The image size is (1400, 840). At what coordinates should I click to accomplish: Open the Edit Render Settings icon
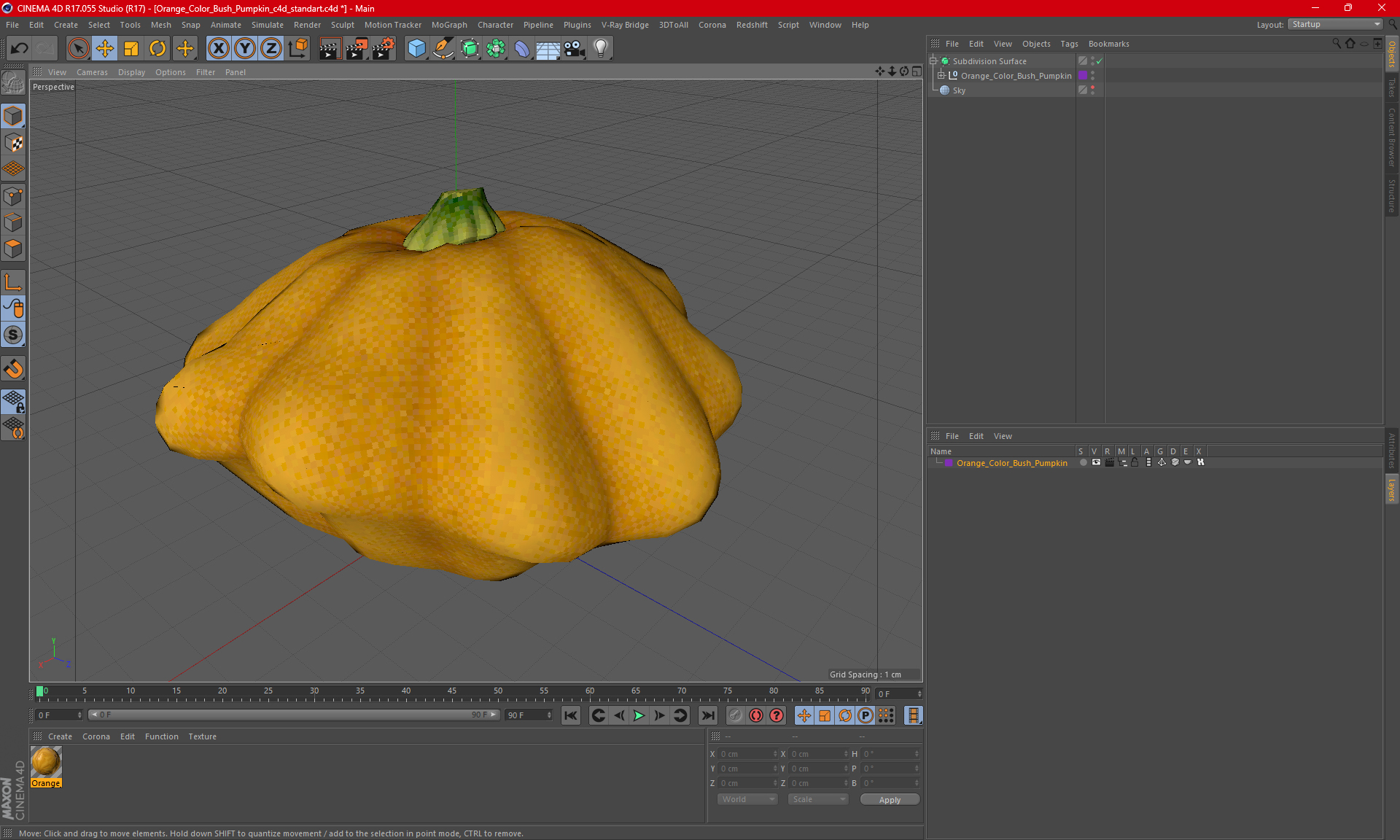384,48
